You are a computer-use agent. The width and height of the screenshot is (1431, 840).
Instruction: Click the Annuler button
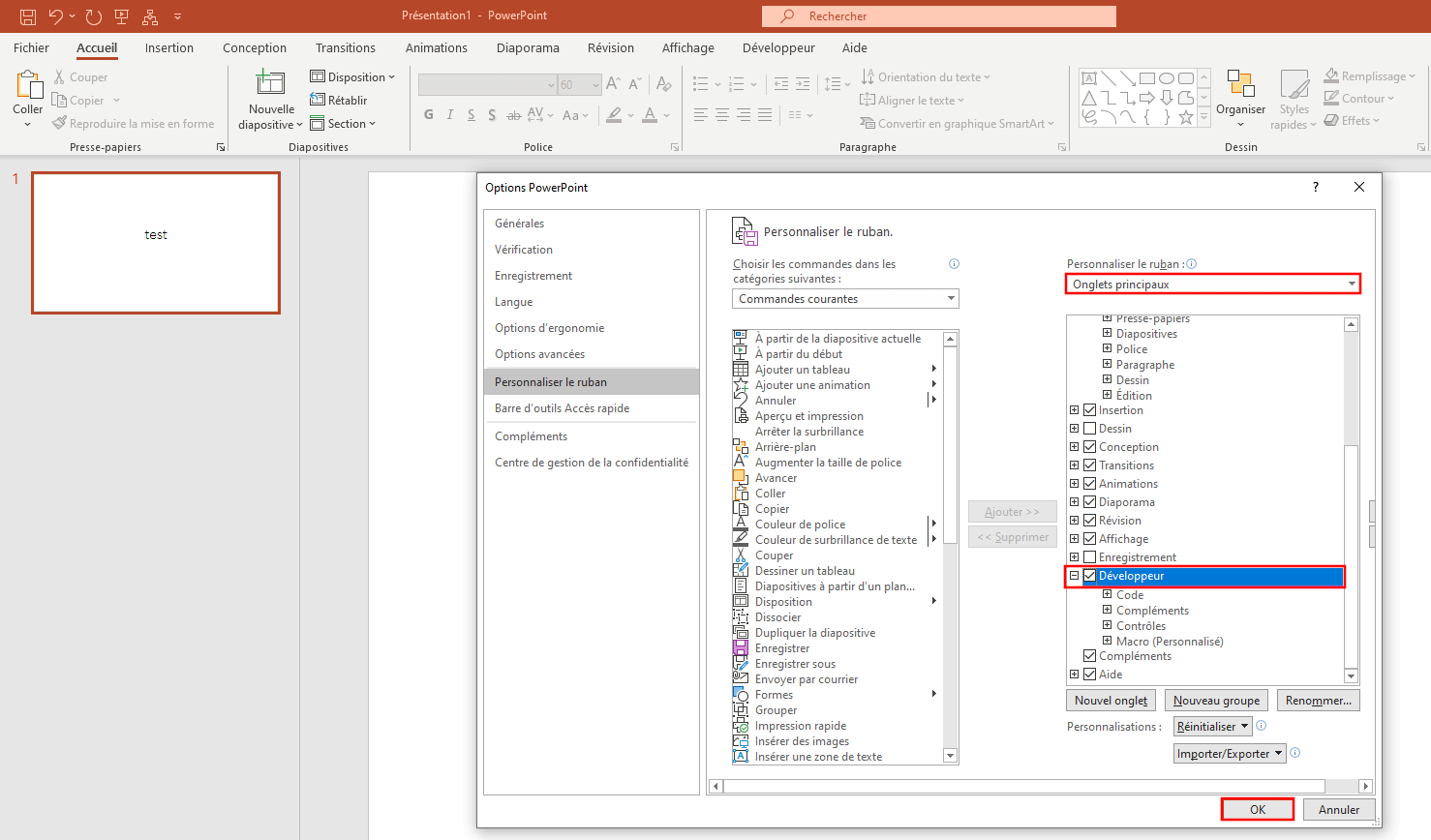[1339, 809]
